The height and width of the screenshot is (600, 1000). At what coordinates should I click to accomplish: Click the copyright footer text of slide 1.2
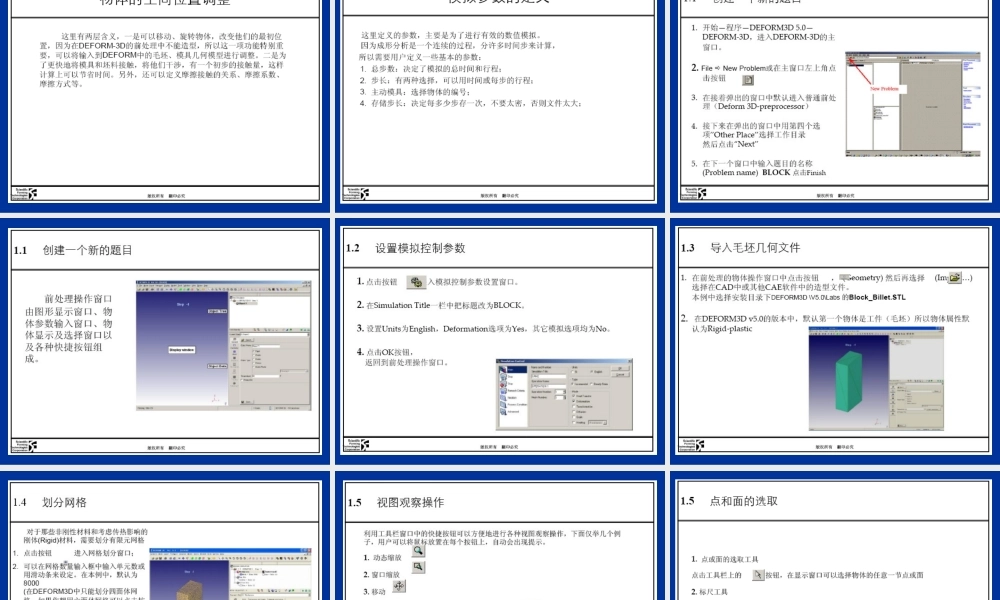click(499, 447)
